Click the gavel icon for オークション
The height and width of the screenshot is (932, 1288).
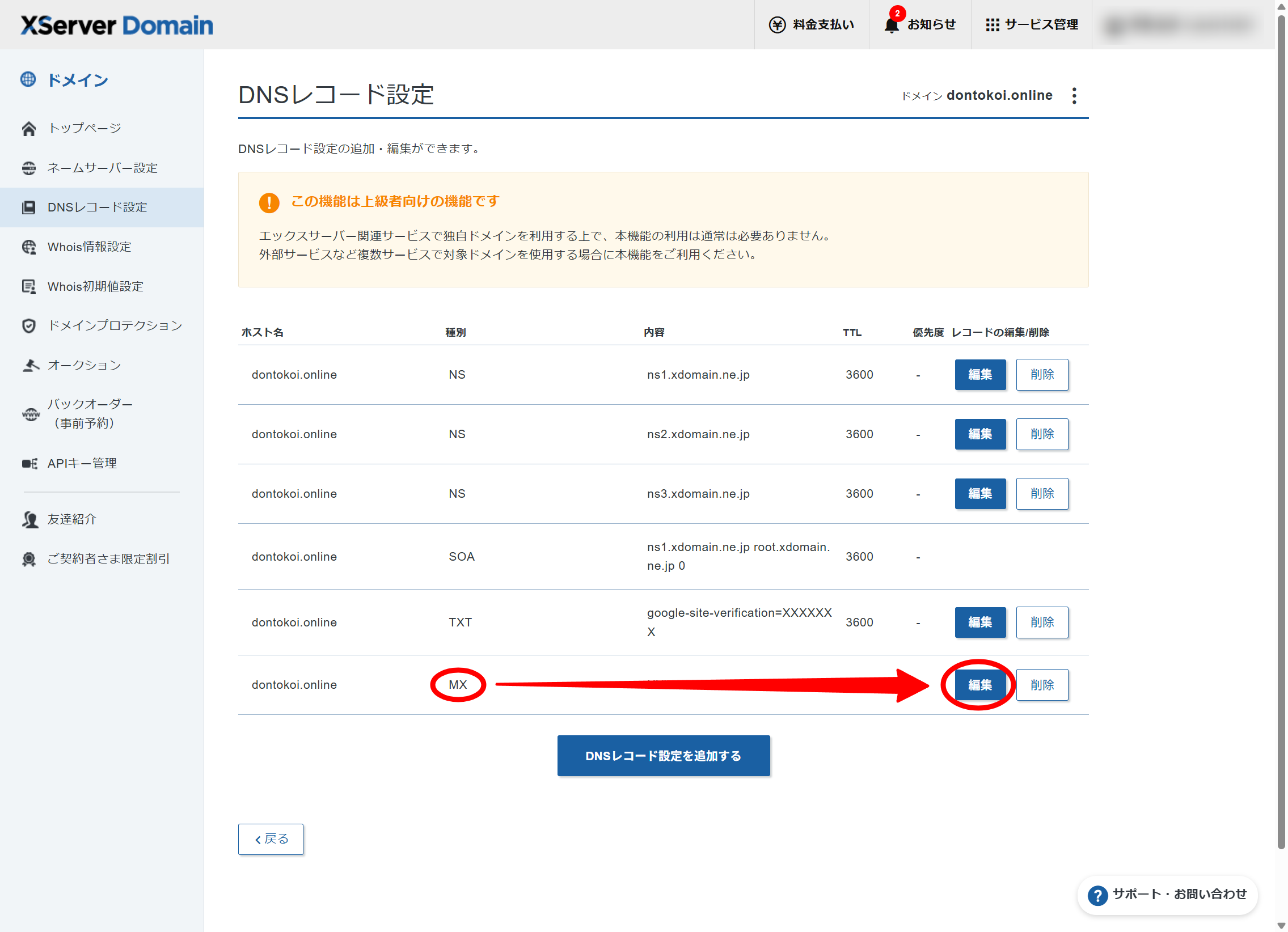click(x=30, y=365)
